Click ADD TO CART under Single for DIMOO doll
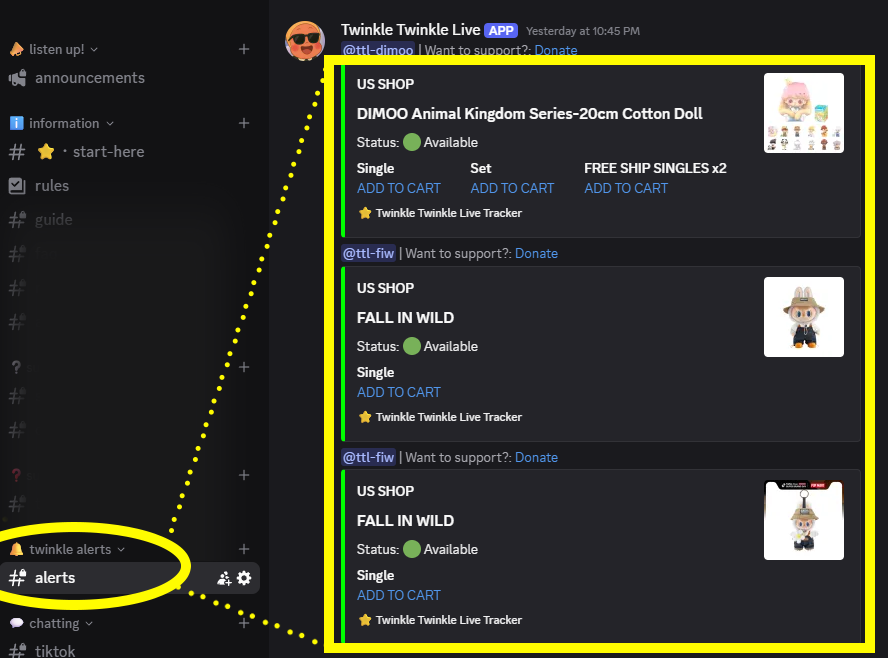This screenshot has width=888, height=658. 398,188
